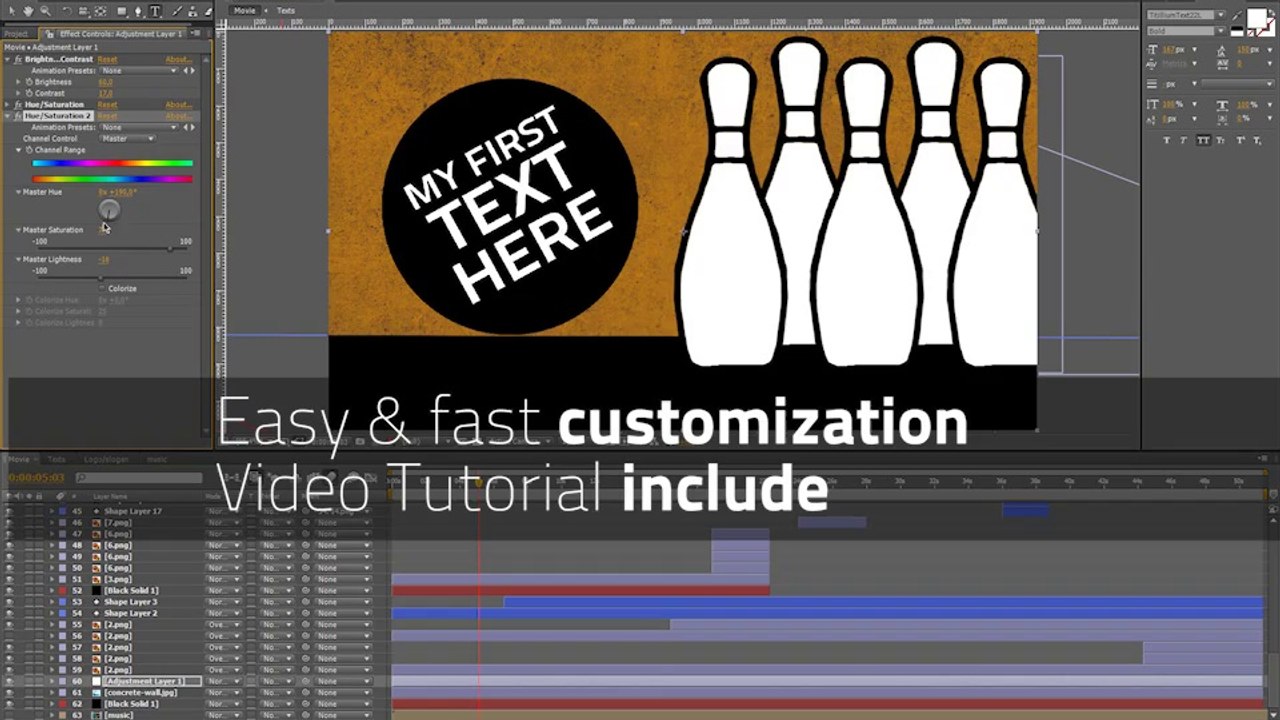Select the Rectangle shape tool

[x=122, y=11]
